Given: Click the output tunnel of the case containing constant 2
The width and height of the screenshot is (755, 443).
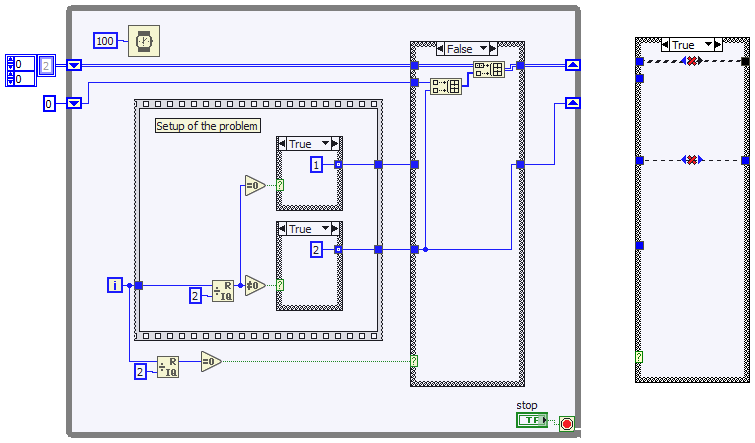Looking at the screenshot, I should pyautogui.click(x=338, y=249).
